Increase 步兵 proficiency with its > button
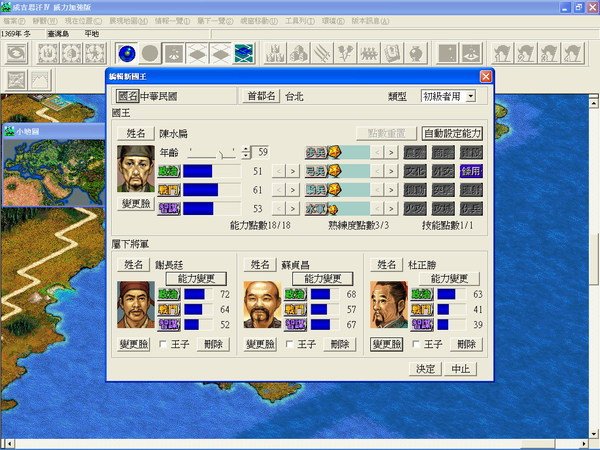 pos(391,152)
